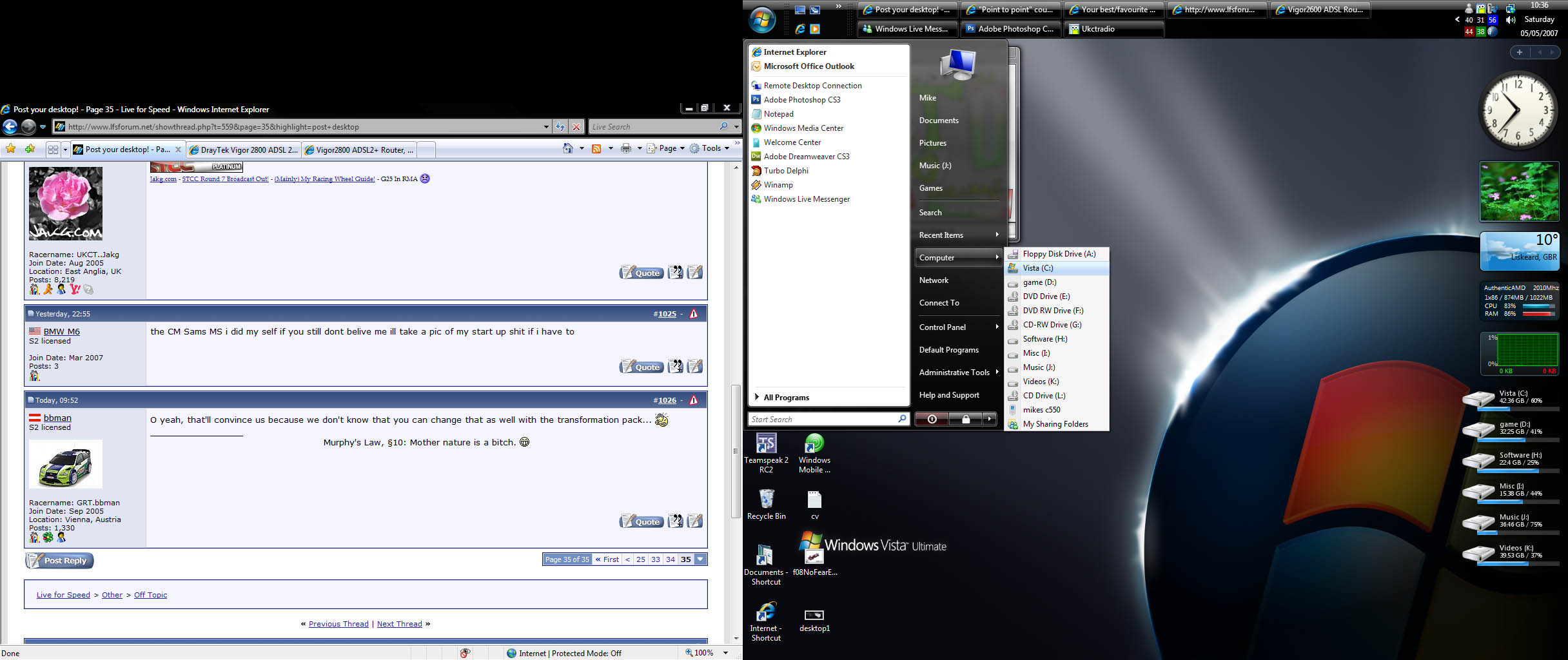This screenshot has height=660, width=1568.
Task: Open the Start orb on the taskbar
Action: click(762, 19)
